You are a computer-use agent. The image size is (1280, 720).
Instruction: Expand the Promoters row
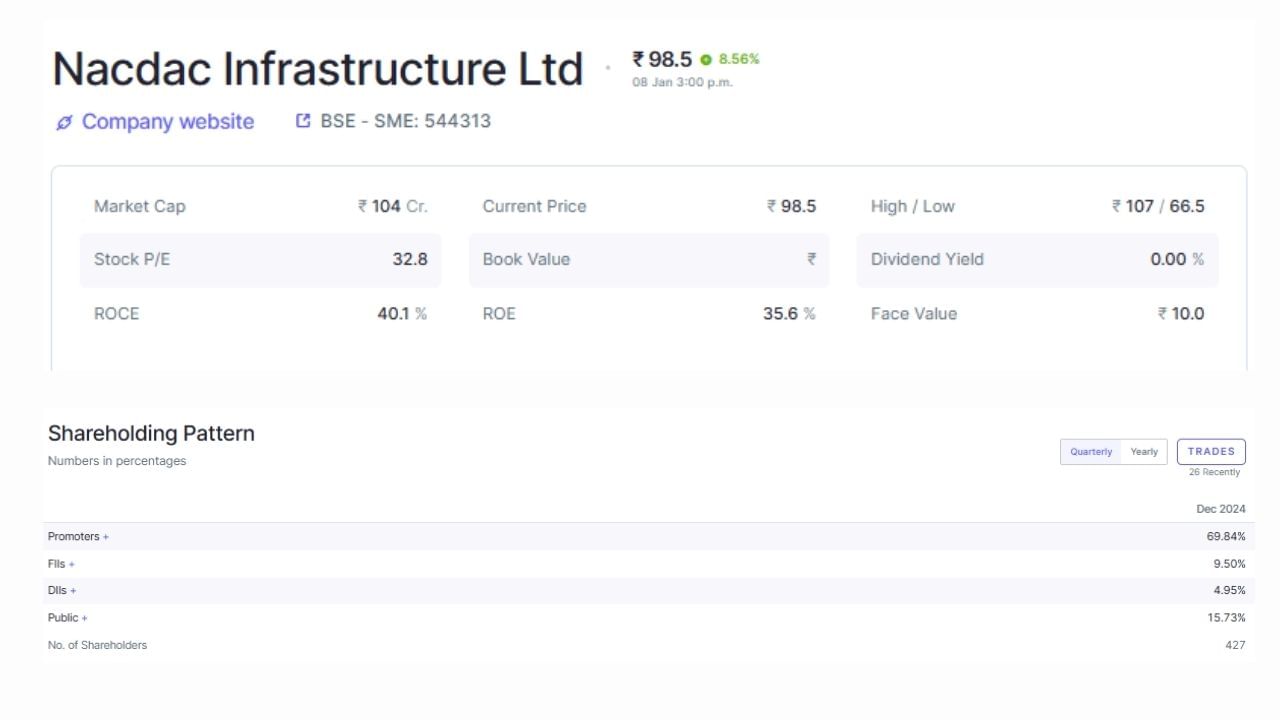tap(78, 537)
